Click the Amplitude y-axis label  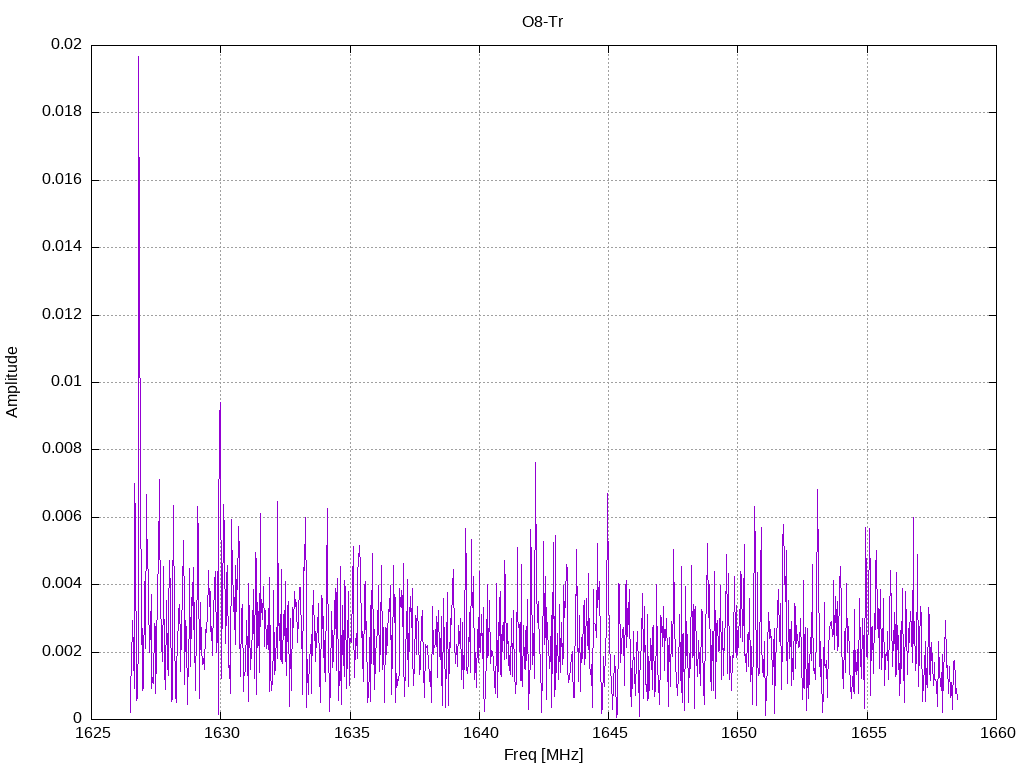pos(13,382)
